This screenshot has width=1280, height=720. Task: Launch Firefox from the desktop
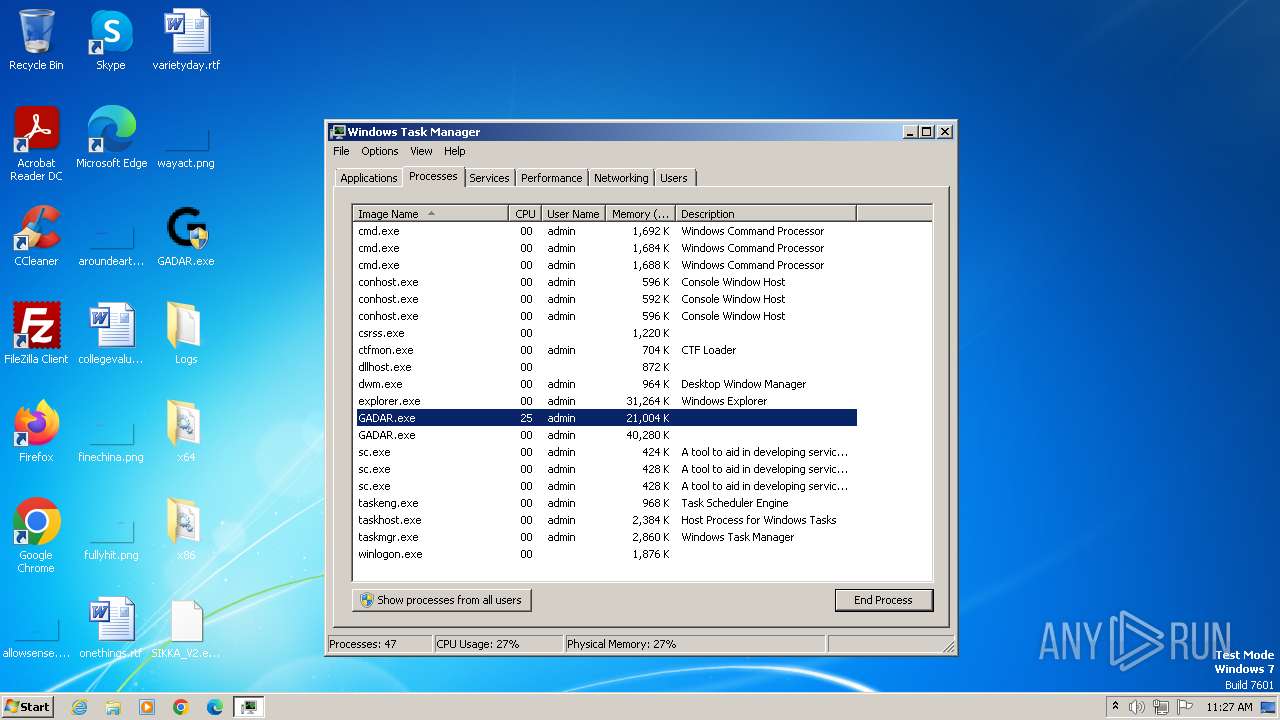click(36, 432)
